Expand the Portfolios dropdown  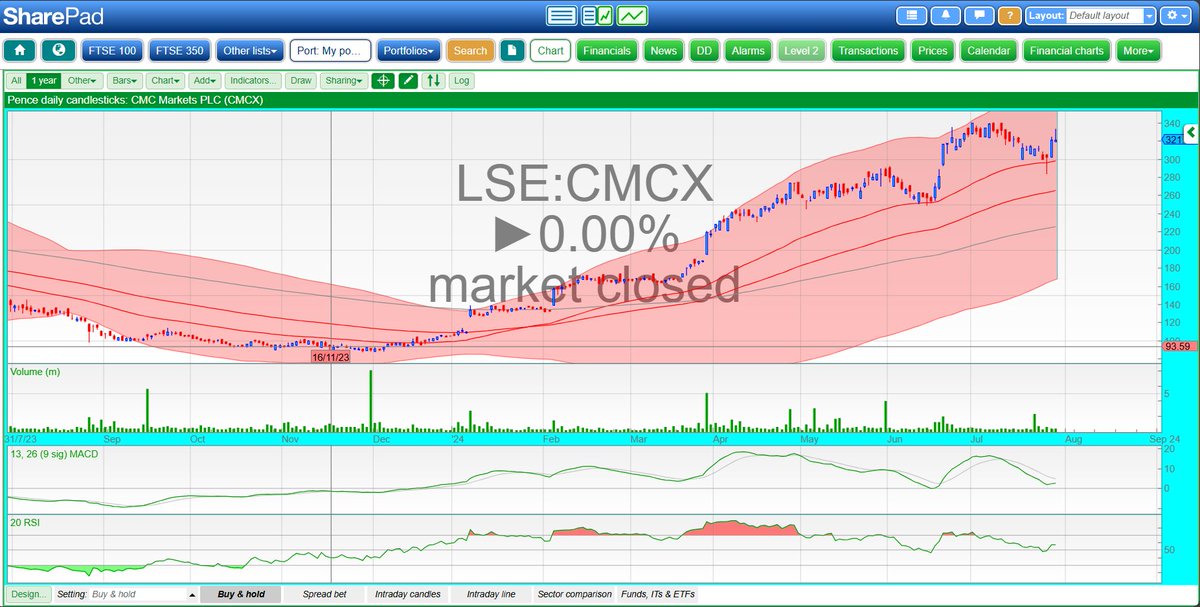coord(409,50)
